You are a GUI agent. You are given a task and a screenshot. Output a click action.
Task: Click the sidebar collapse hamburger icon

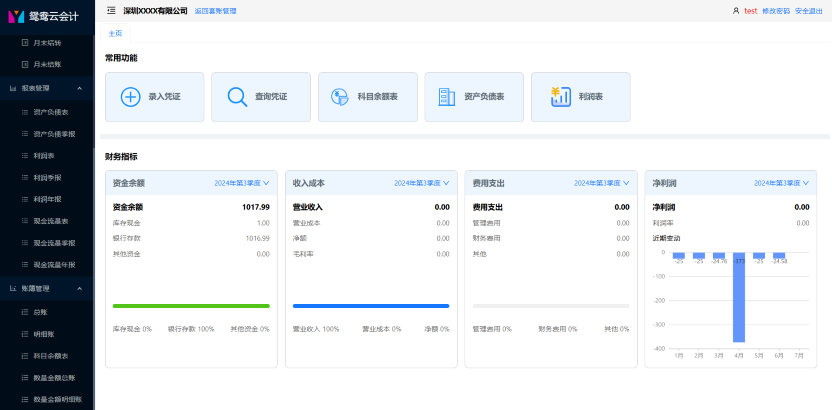(x=110, y=10)
